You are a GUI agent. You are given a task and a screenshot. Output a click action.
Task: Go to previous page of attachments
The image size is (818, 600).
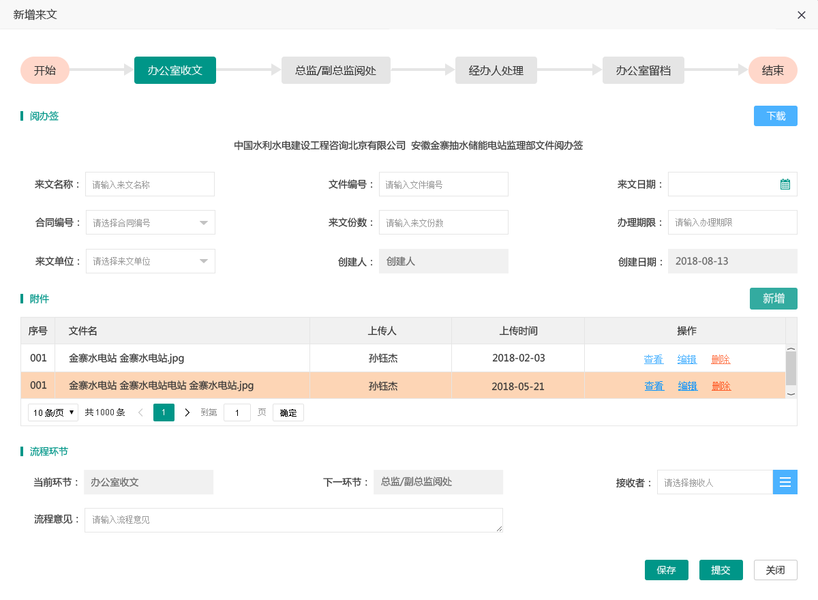pyautogui.click(x=141, y=412)
